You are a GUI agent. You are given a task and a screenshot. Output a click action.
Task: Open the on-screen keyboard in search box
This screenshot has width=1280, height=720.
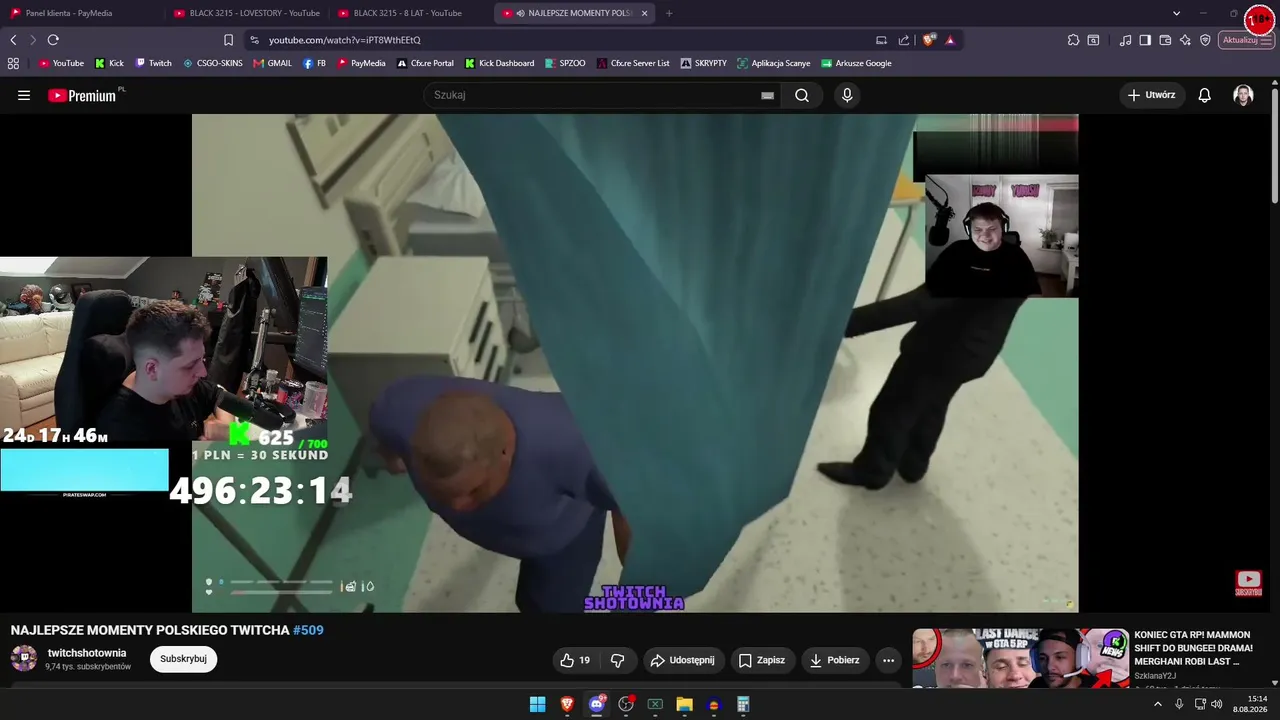(767, 95)
